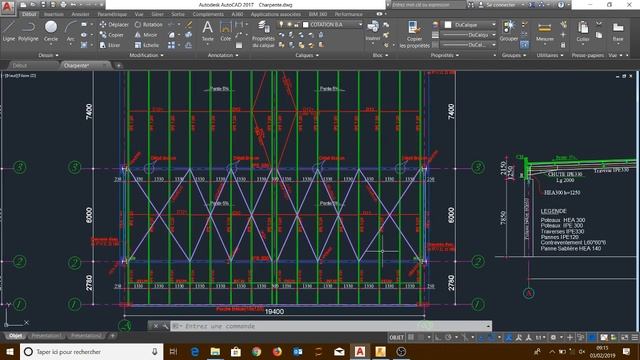
Task: Click the Insérer block tool
Action: point(373,31)
